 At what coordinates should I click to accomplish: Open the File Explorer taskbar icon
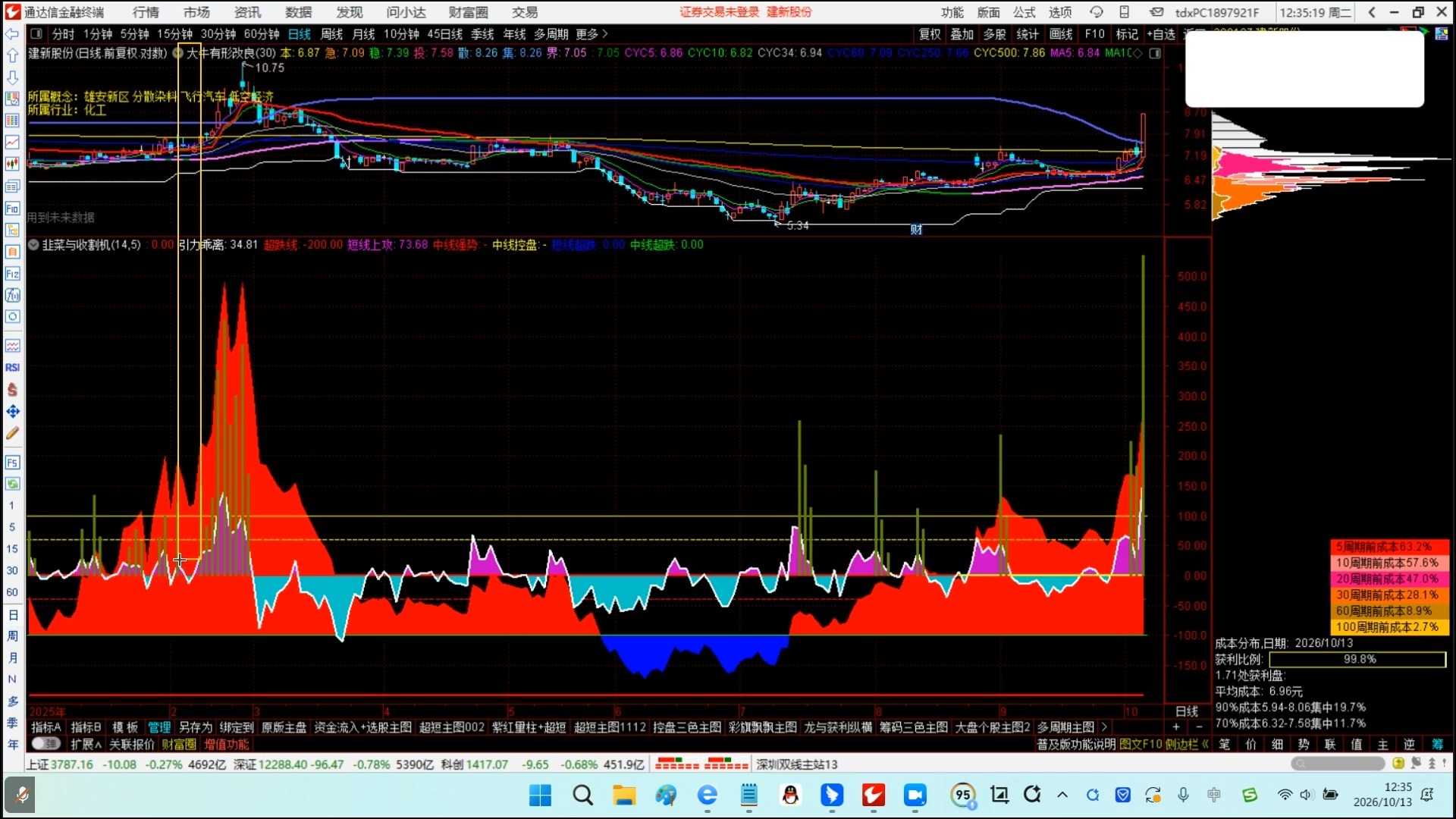point(624,795)
